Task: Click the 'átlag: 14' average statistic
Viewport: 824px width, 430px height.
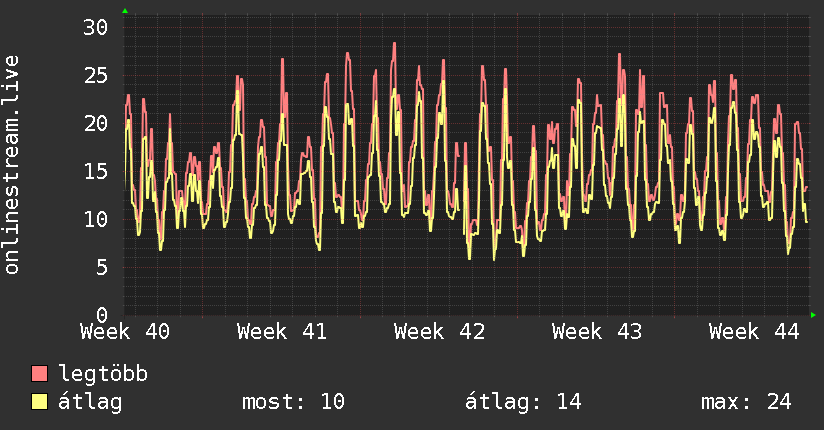Action: tap(523, 402)
